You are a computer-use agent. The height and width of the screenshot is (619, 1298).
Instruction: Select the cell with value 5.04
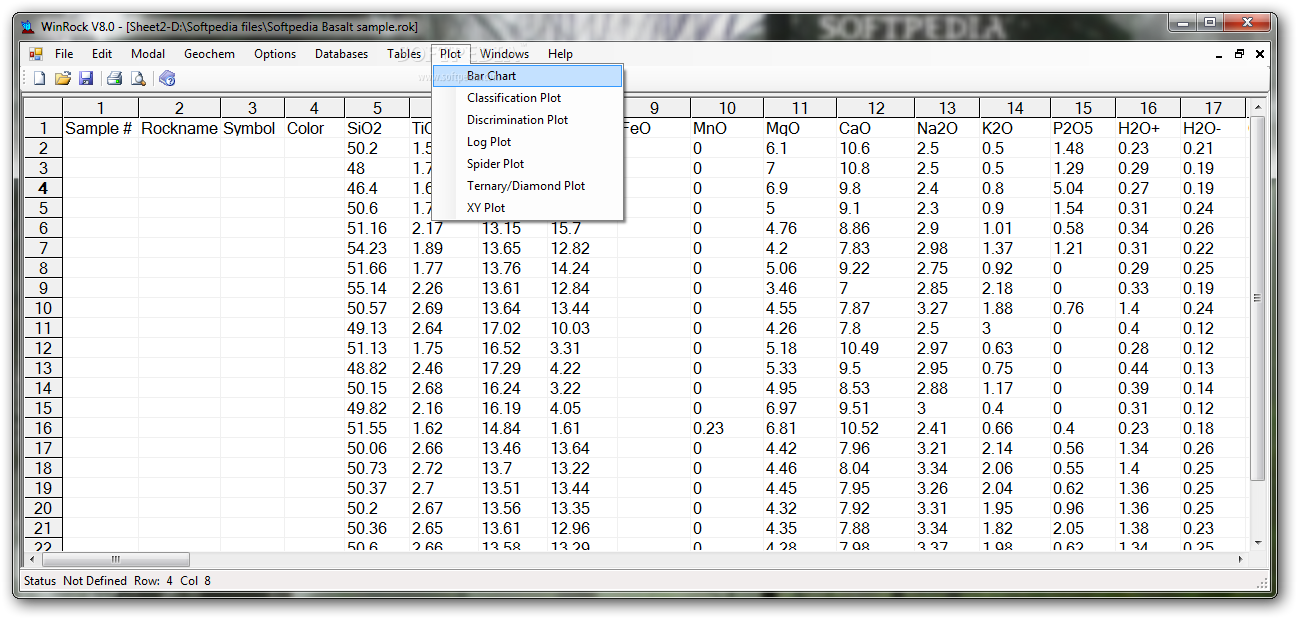click(1084, 188)
